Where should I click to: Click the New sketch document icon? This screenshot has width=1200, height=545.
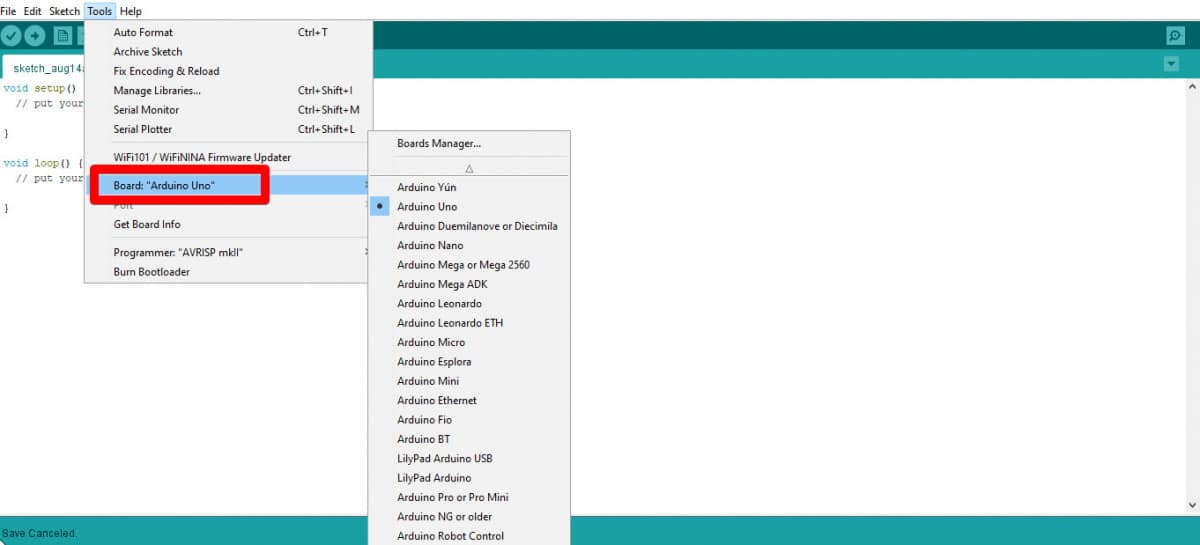63,36
